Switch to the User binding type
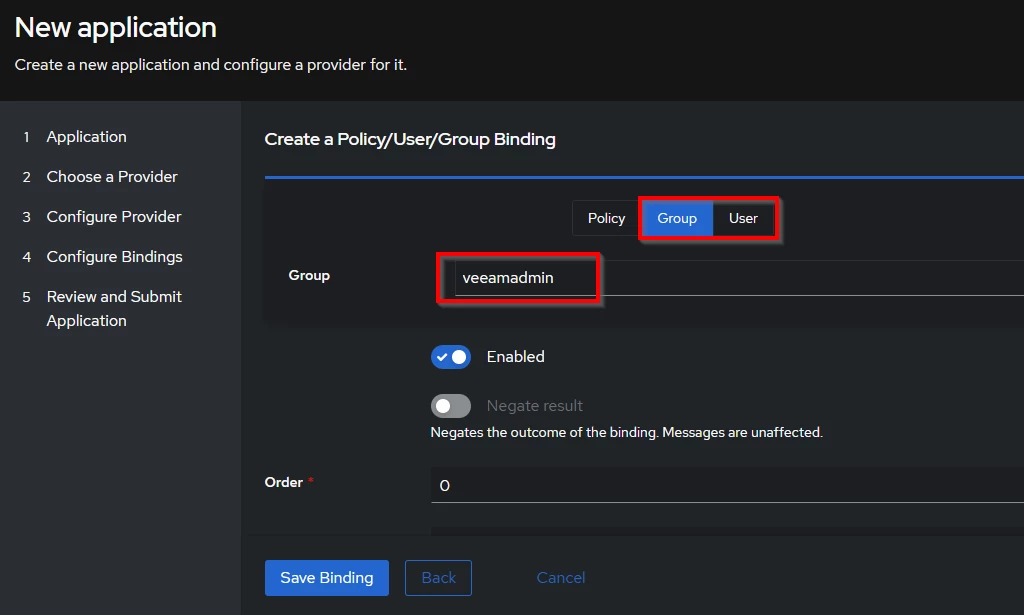 click(x=743, y=218)
